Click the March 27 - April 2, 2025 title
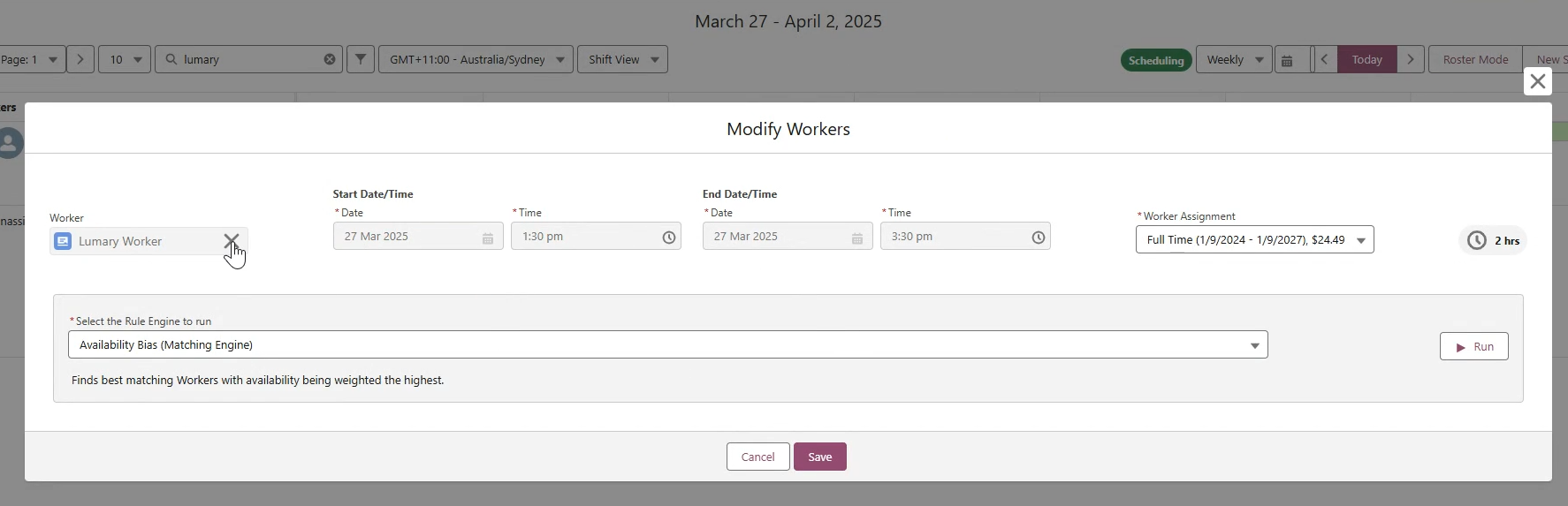Image resolution: width=1568 pixels, height=506 pixels. coord(788,21)
